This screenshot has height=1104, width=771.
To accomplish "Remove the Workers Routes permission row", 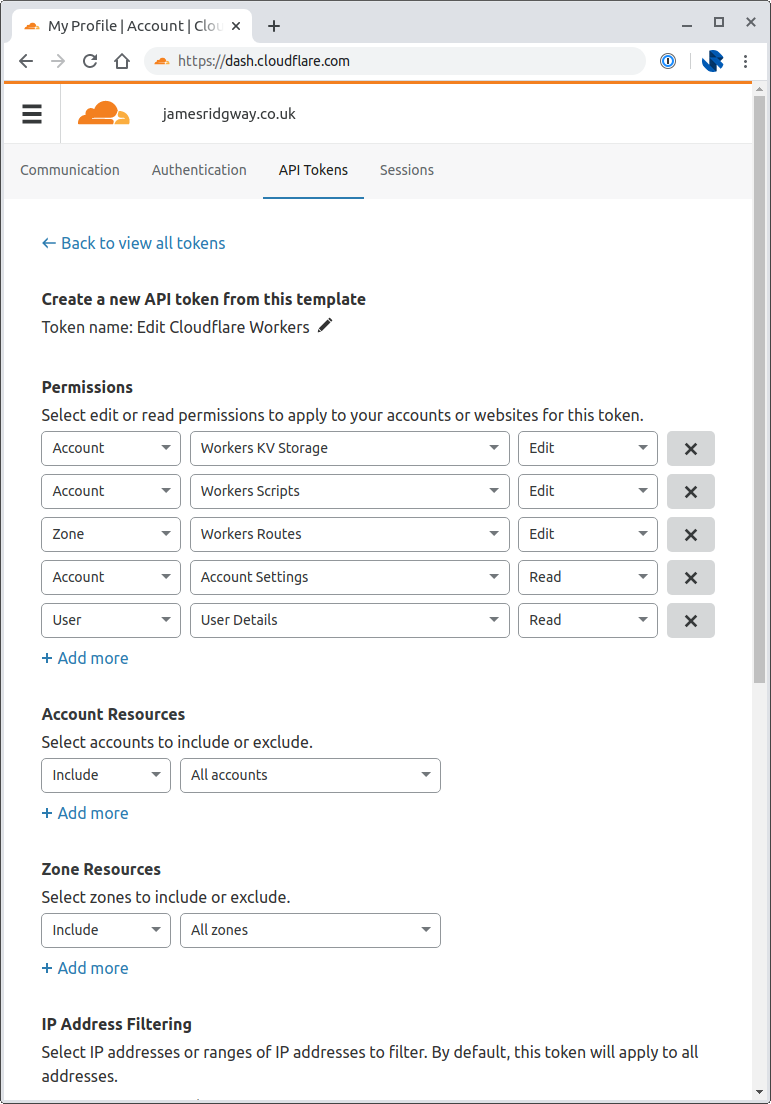I will click(x=691, y=534).
